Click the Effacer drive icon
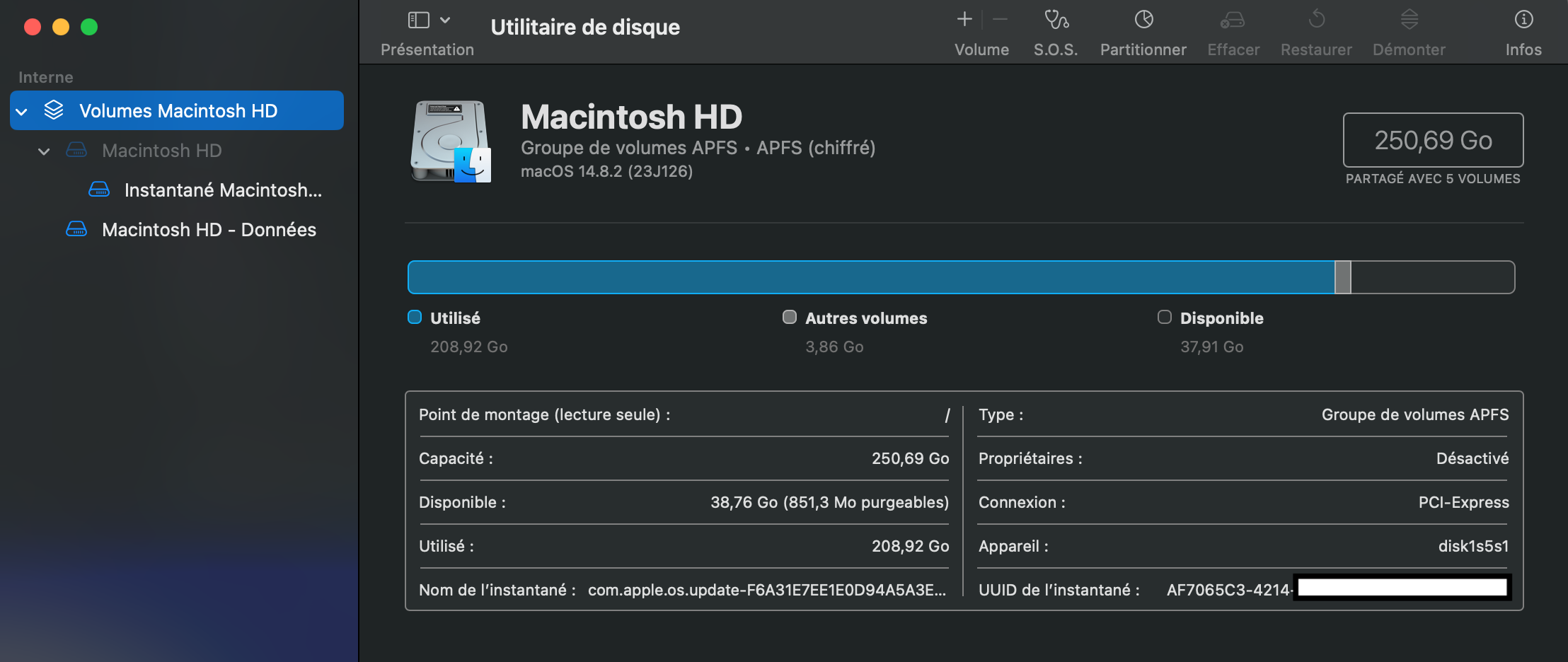1568x662 pixels. [x=1233, y=20]
